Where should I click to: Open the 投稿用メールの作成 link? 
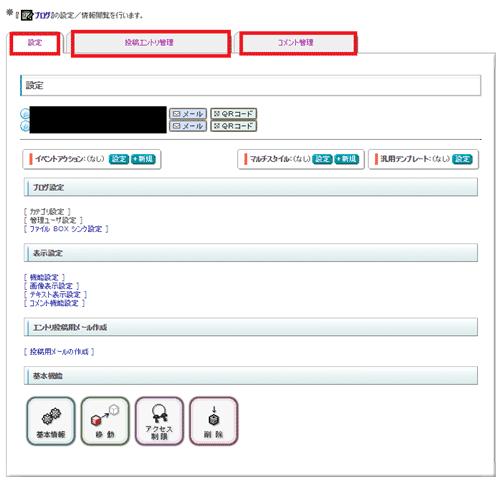pos(59,352)
